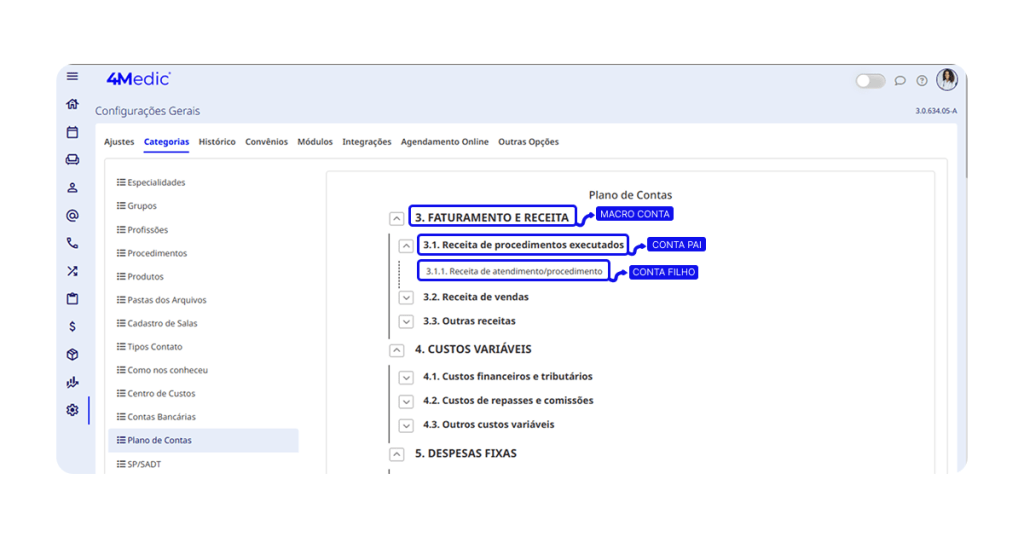The image size is (1024, 537).
Task: Expand the 3.2. Receita de vendas account
Action: point(406,297)
